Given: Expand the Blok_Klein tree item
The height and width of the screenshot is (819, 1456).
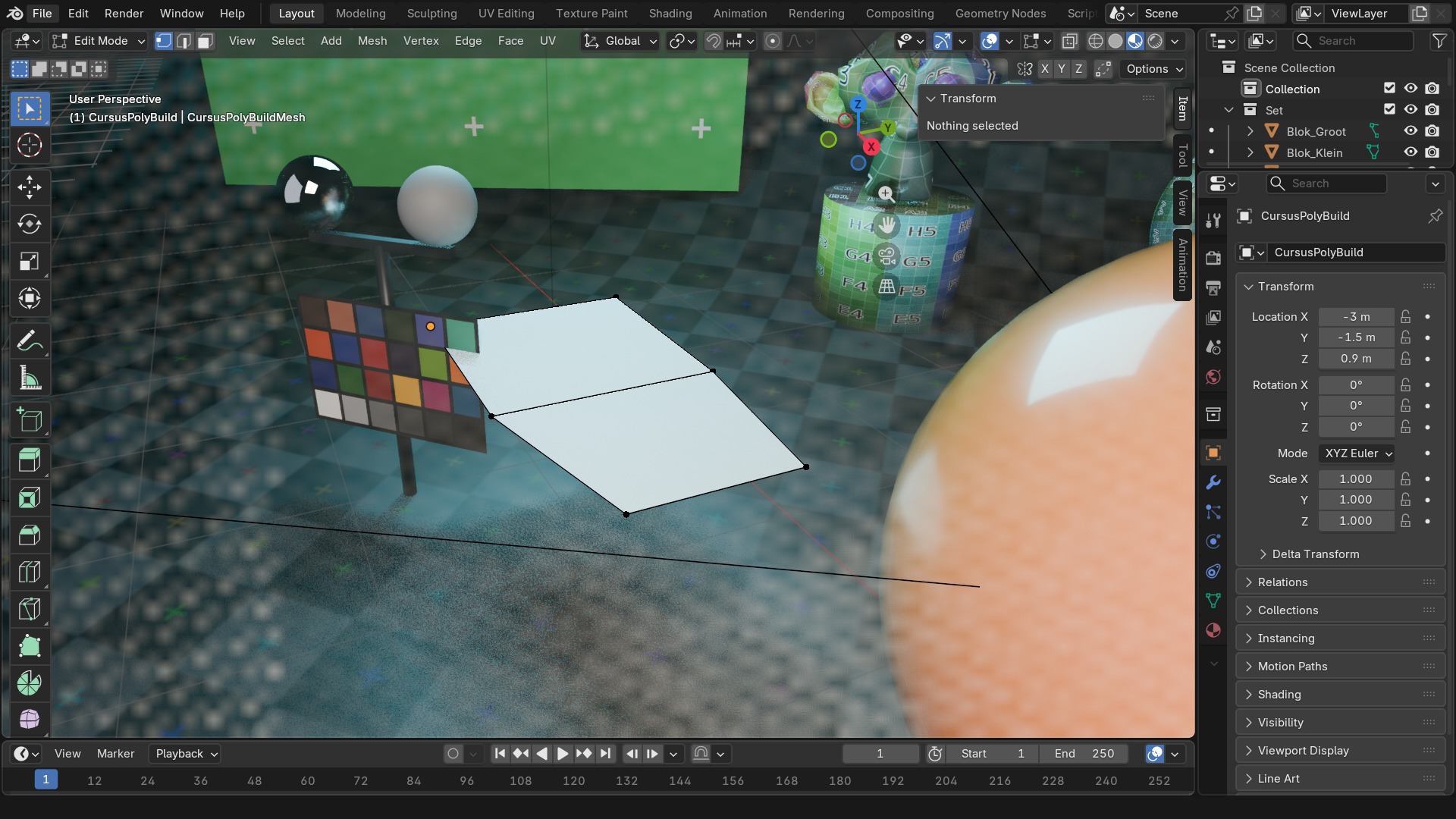Looking at the screenshot, I should pos(1250,152).
